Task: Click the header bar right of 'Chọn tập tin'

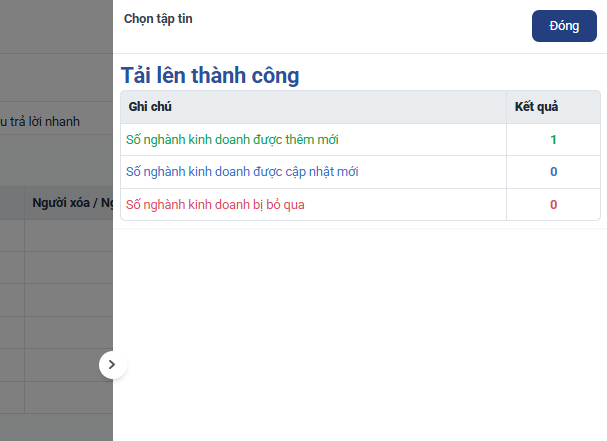Action: click(x=360, y=26)
